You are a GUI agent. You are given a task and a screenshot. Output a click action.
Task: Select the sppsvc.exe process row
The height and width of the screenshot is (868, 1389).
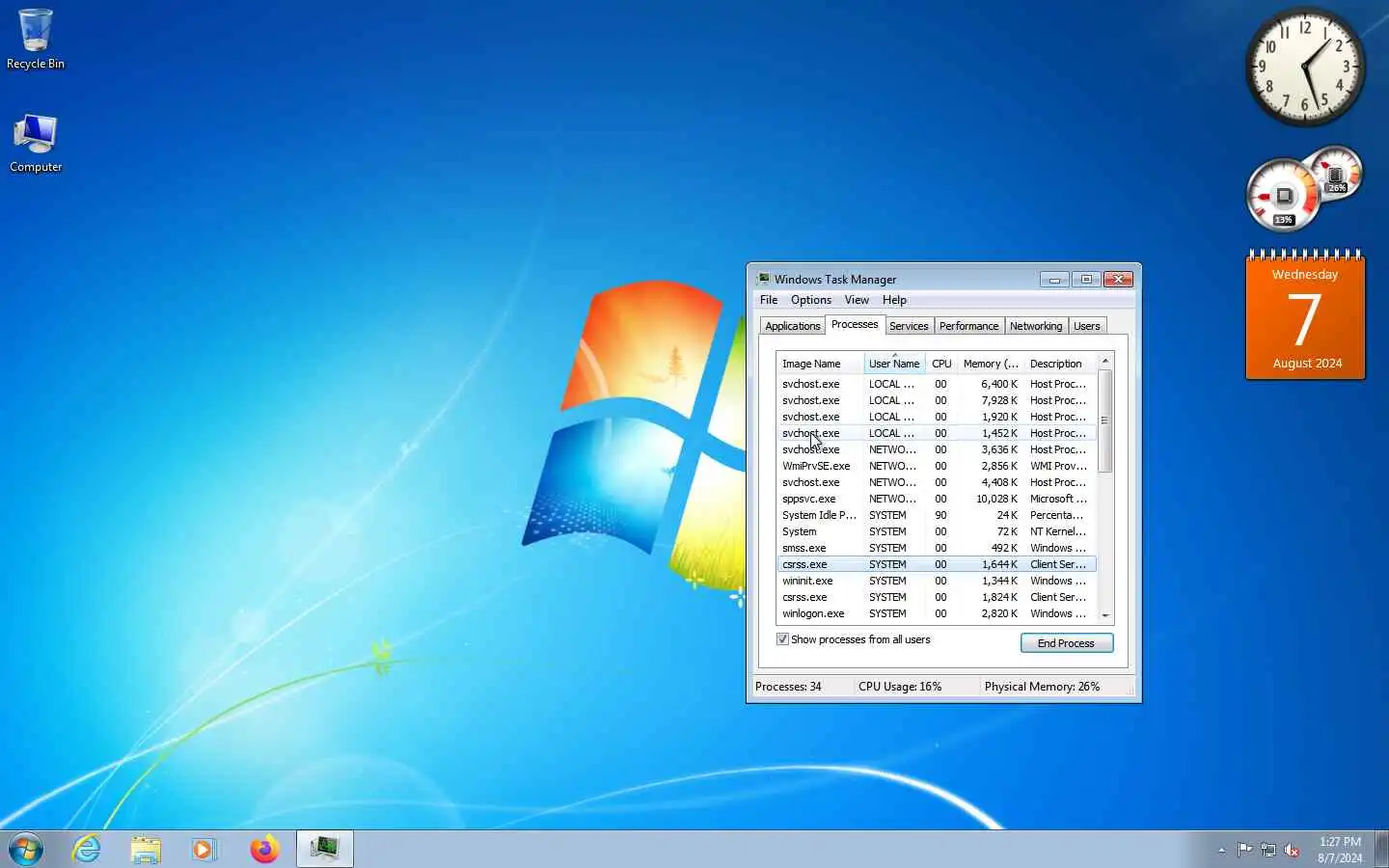[937, 499]
